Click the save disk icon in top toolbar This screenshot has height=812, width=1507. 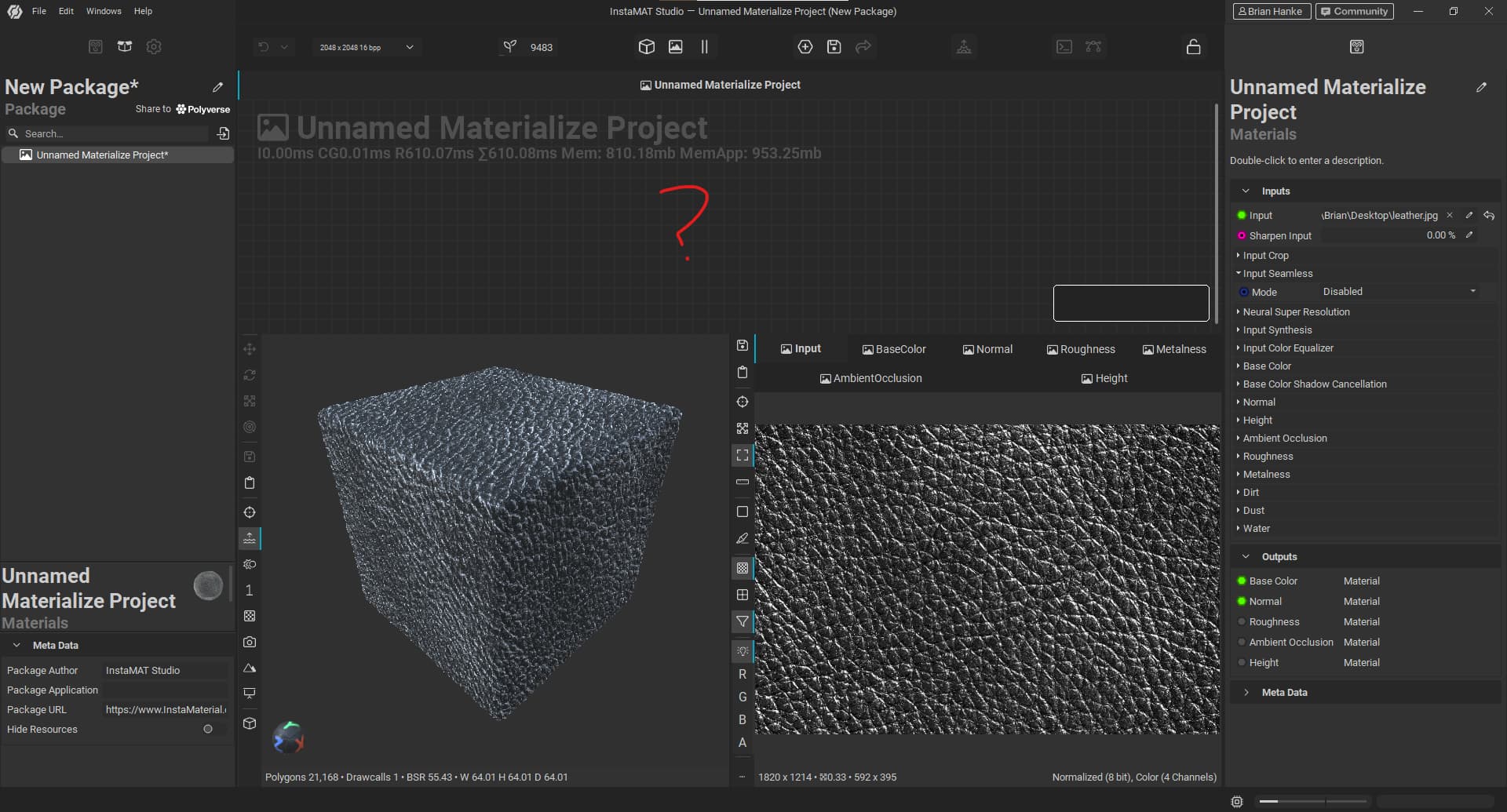(834, 47)
